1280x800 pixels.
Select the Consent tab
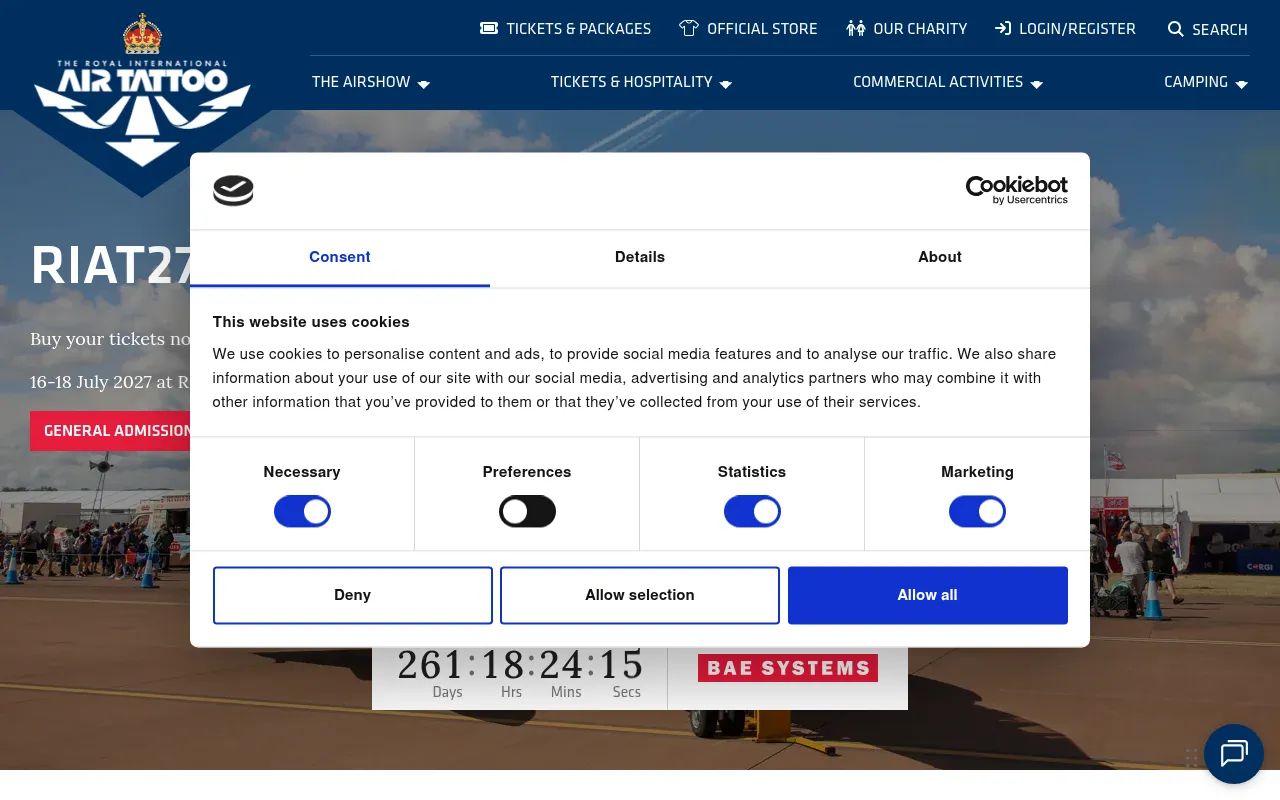coord(340,257)
